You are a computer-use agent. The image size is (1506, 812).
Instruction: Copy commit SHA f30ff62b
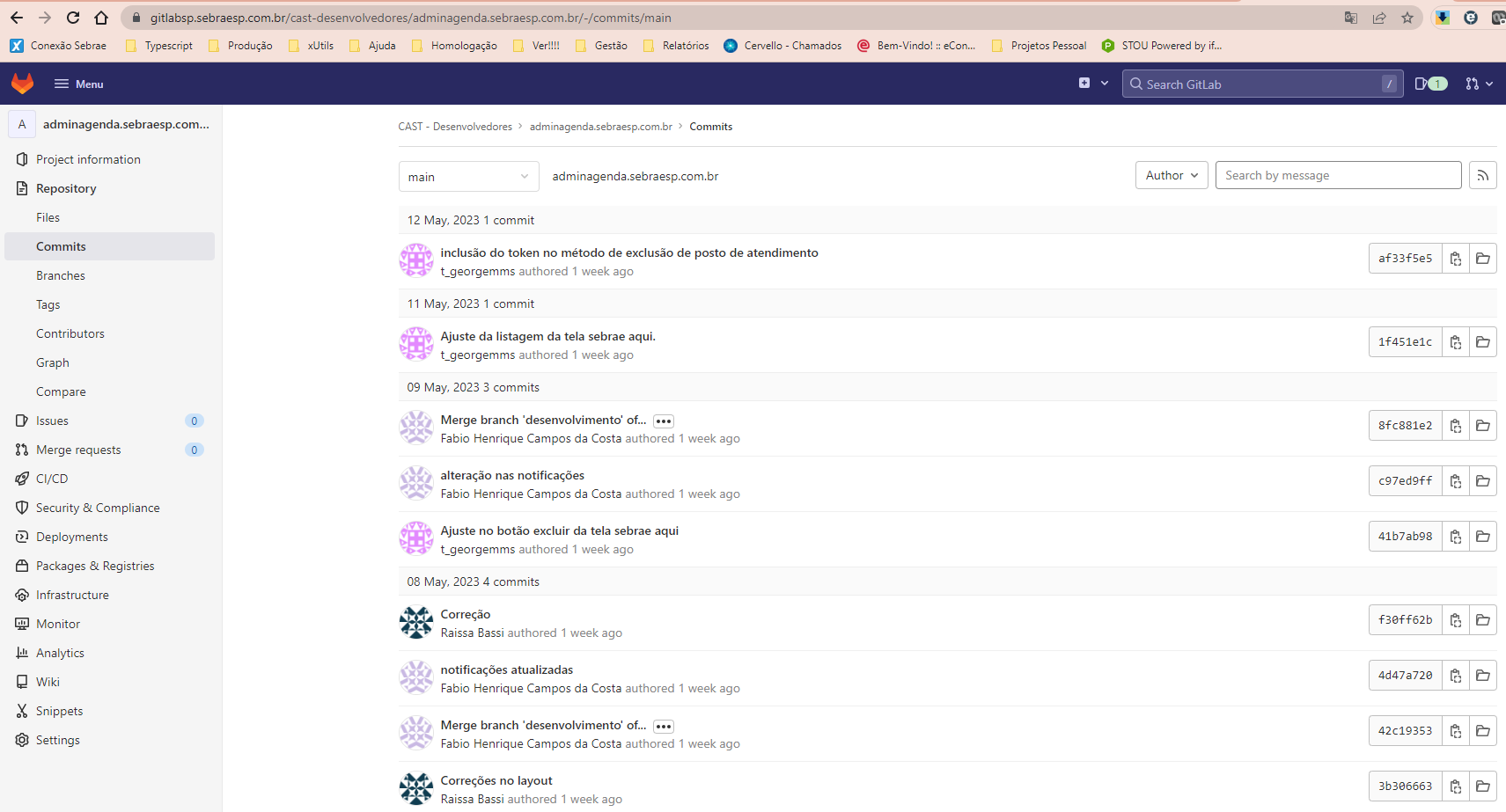click(x=1456, y=620)
